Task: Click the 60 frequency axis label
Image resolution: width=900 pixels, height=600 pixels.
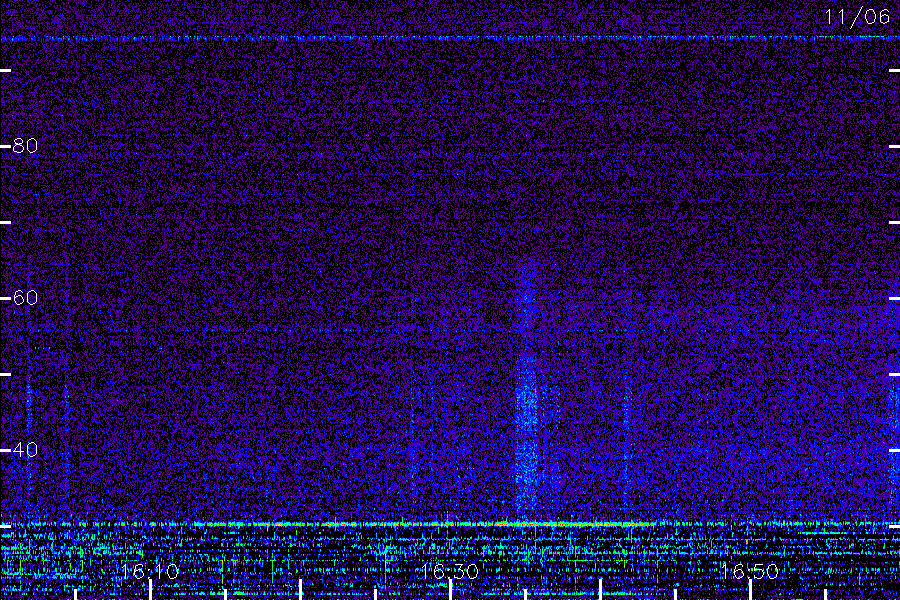Action: pos(25,297)
